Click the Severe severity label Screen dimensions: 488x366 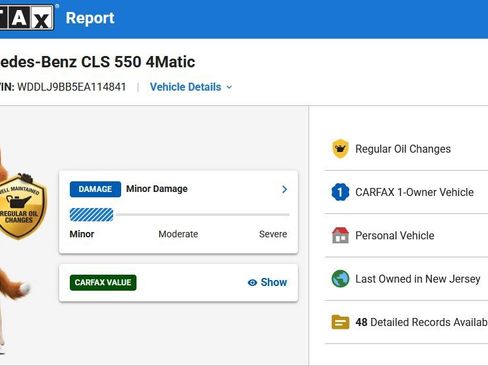273,234
